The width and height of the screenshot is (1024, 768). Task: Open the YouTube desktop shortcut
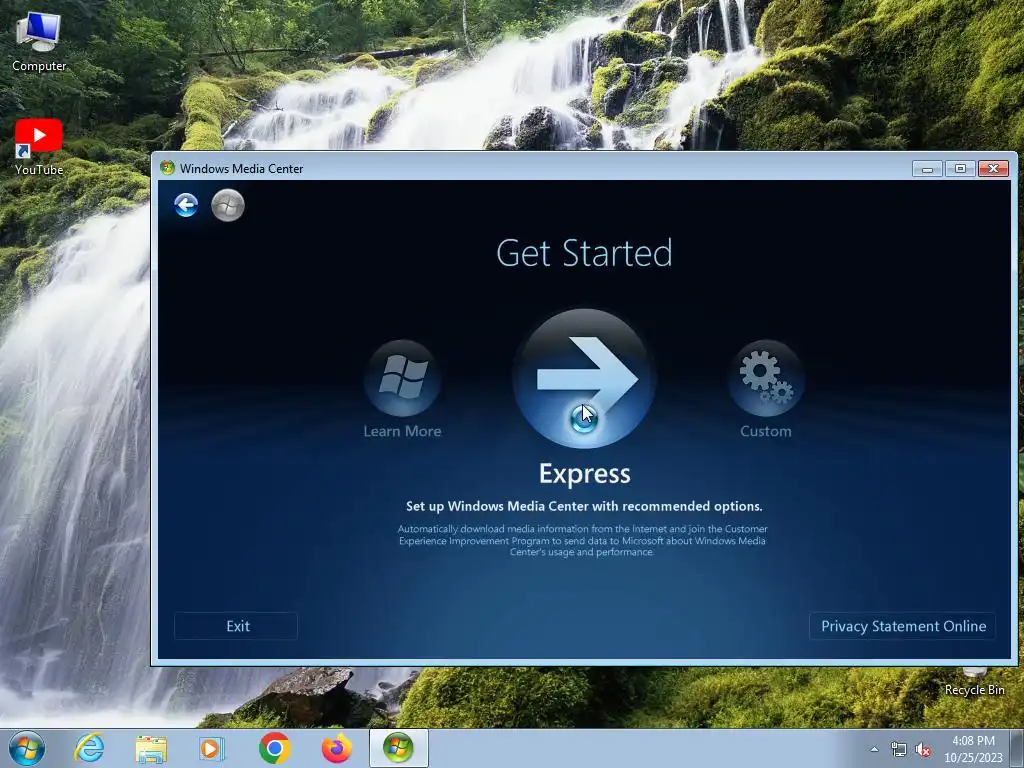(x=39, y=147)
